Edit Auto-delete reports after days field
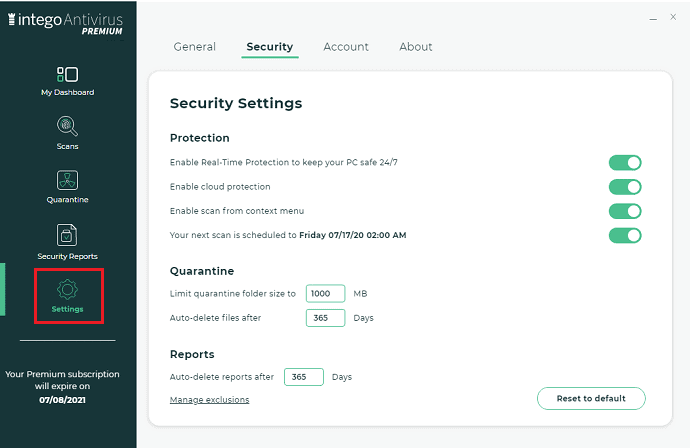Image resolution: width=690 pixels, height=448 pixels. coord(304,377)
